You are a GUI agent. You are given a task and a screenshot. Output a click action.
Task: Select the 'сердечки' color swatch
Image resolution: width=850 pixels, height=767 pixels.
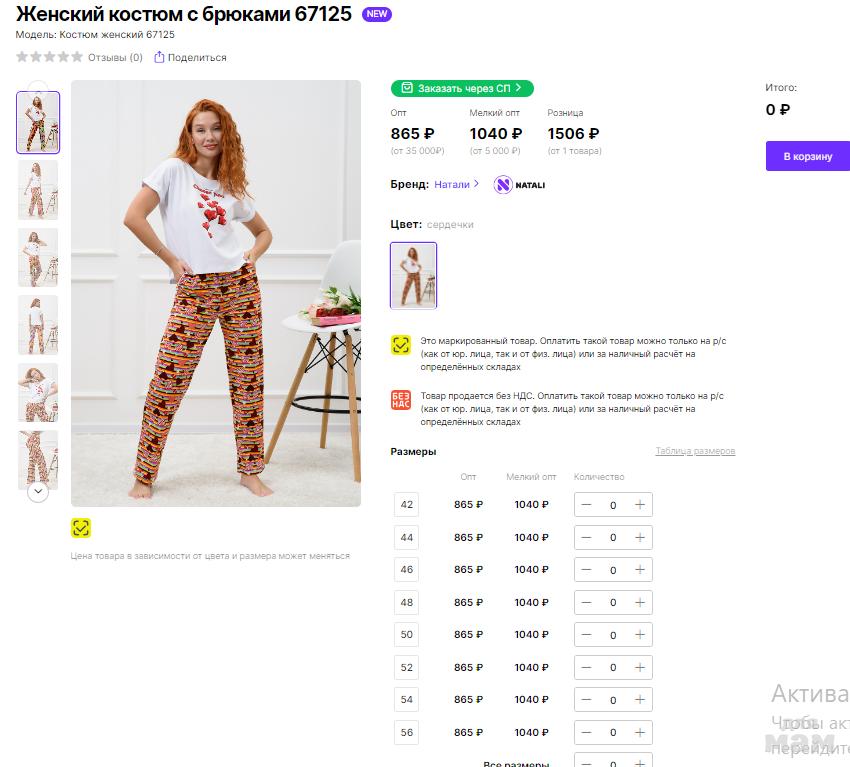point(413,275)
